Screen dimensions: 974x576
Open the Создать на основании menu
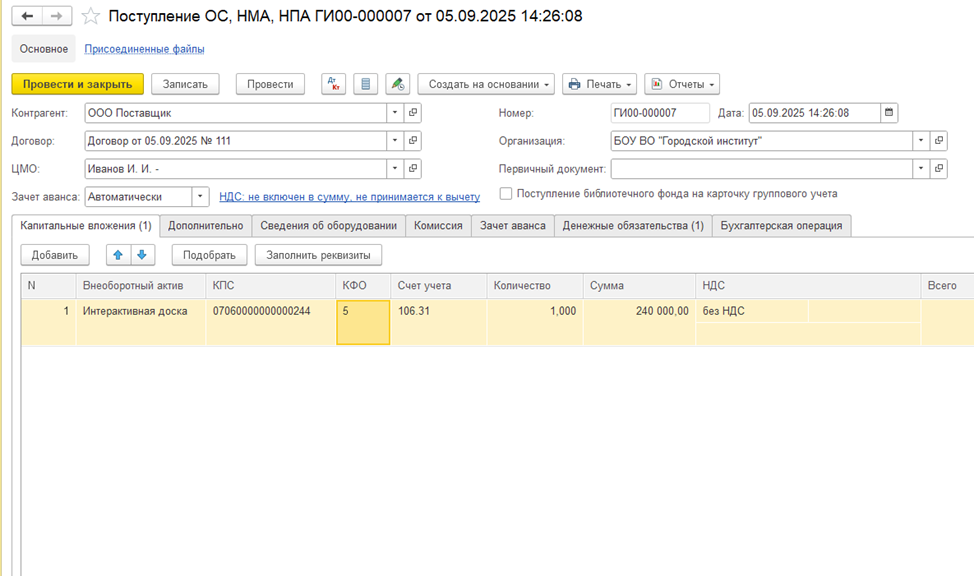486,84
